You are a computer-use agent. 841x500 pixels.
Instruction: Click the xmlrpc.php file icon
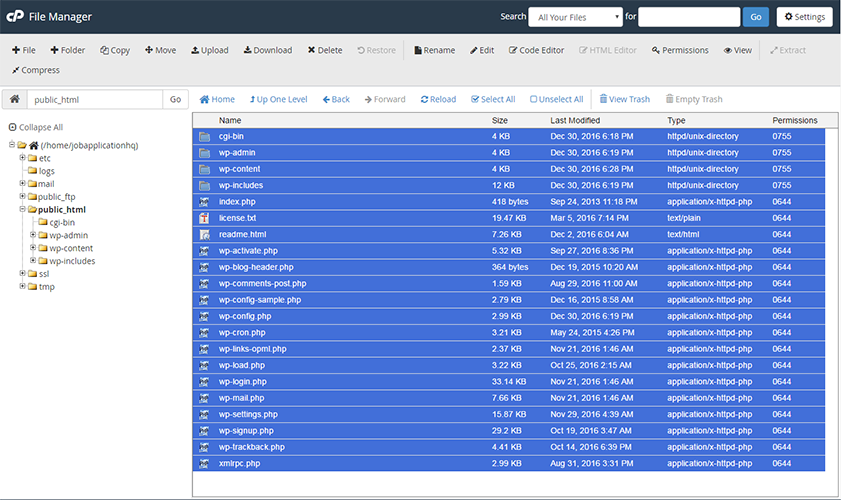click(204, 464)
